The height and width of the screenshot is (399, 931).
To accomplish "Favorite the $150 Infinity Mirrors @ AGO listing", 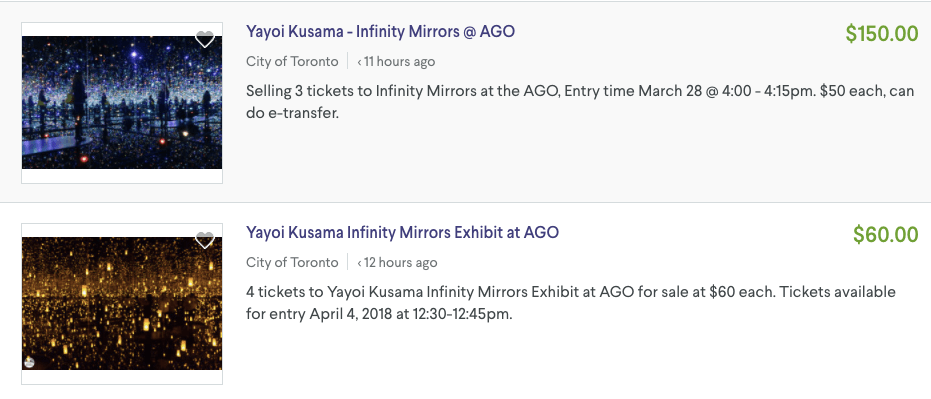I will [x=205, y=40].
